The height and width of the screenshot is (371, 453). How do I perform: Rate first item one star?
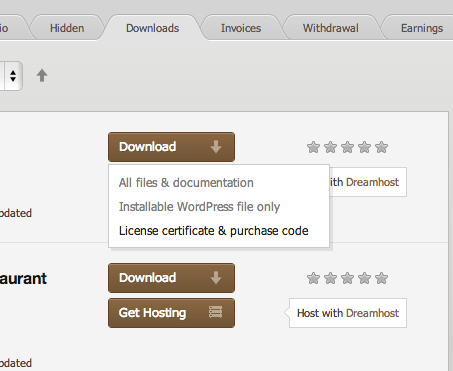point(313,147)
